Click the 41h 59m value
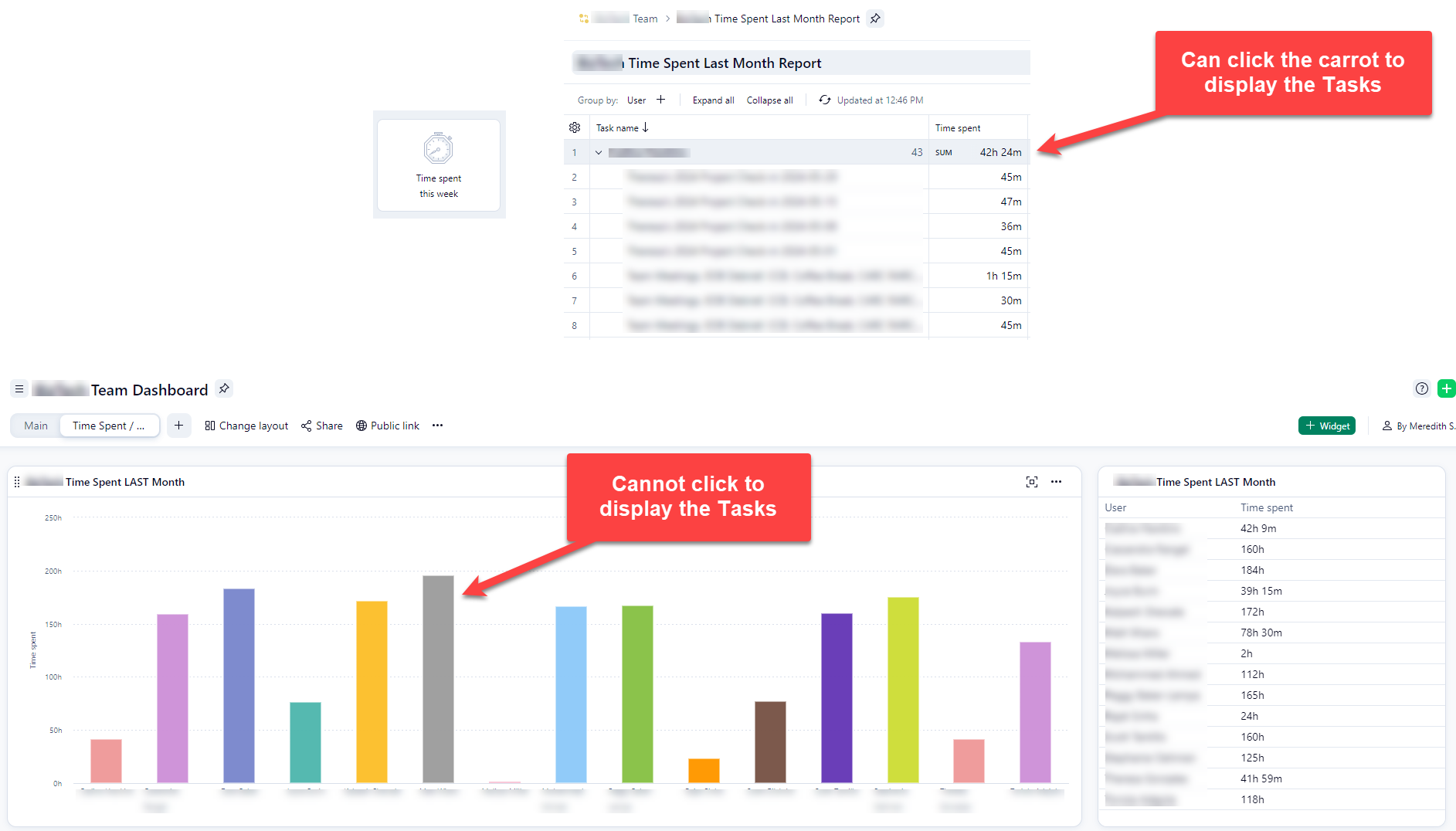The height and width of the screenshot is (831, 1456). click(1261, 778)
